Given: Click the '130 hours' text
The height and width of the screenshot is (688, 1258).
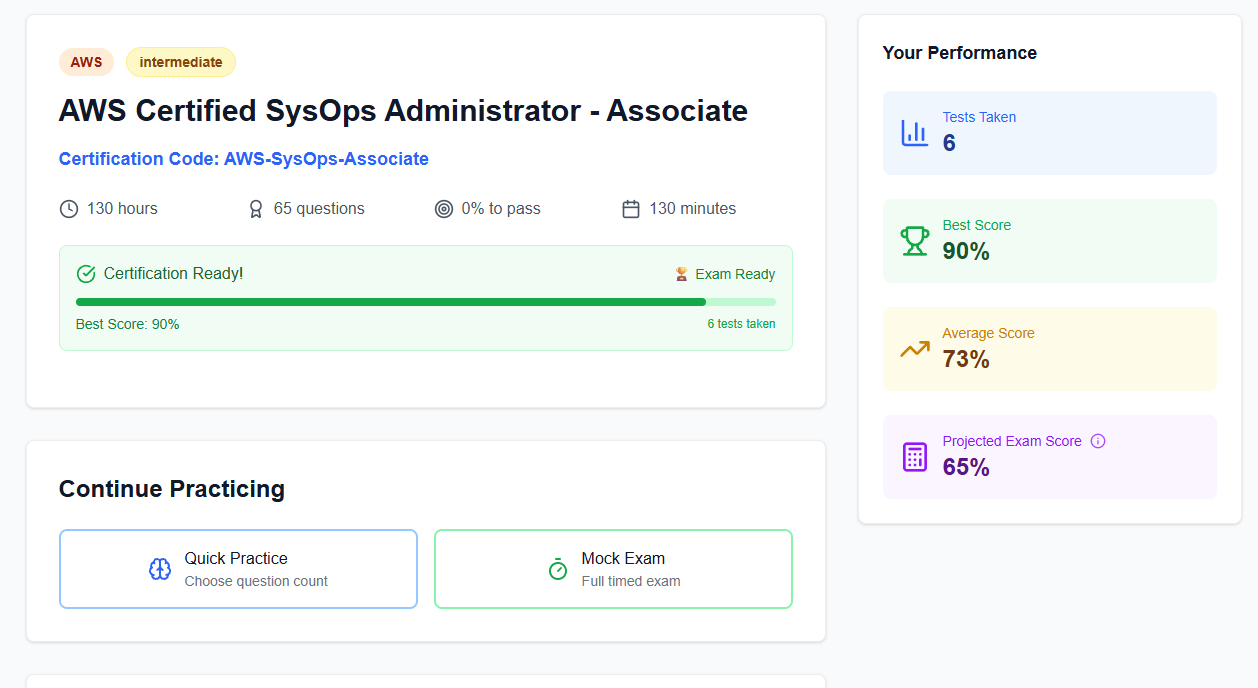Looking at the screenshot, I should [x=122, y=209].
